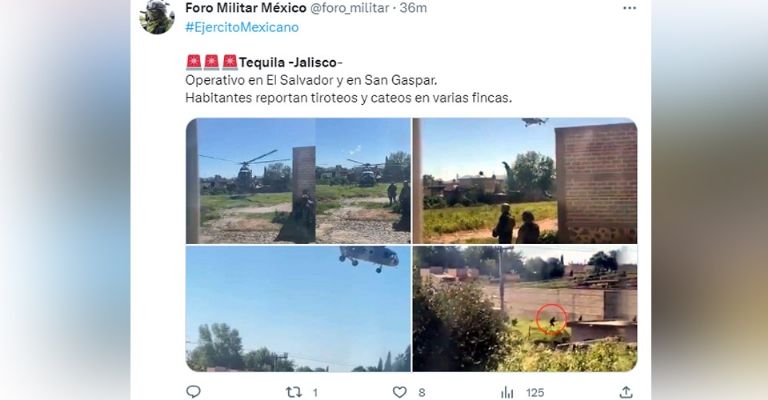The width and height of the screenshot is (768, 400).
Task: Open the top-left photo of landed helicopters
Action: [298, 181]
